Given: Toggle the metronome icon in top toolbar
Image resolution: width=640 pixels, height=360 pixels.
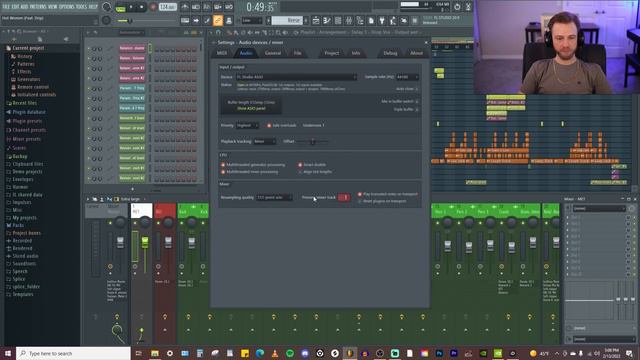Looking at the screenshot, I should click(184, 7).
